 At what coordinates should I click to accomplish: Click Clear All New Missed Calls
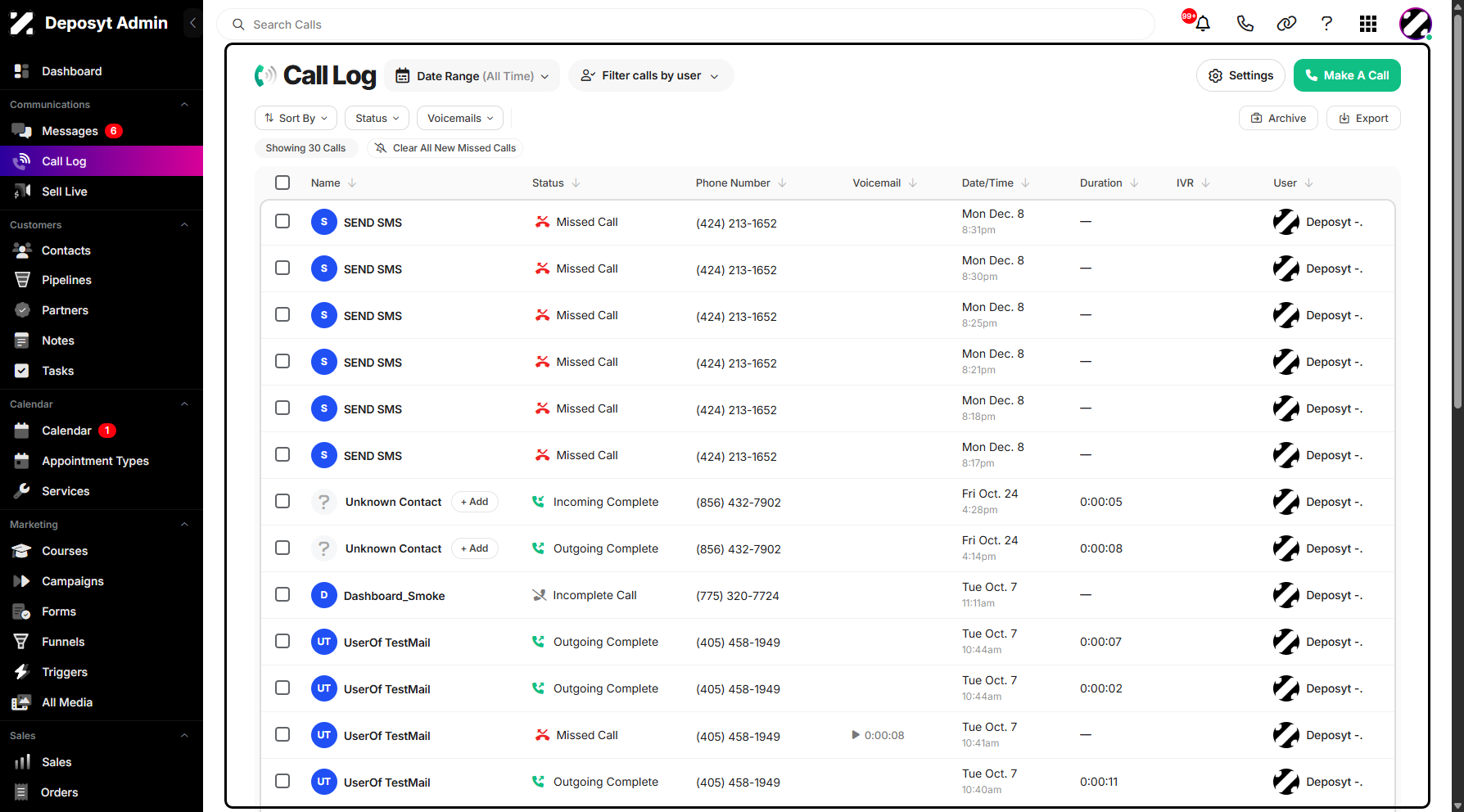pyautogui.click(x=445, y=148)
